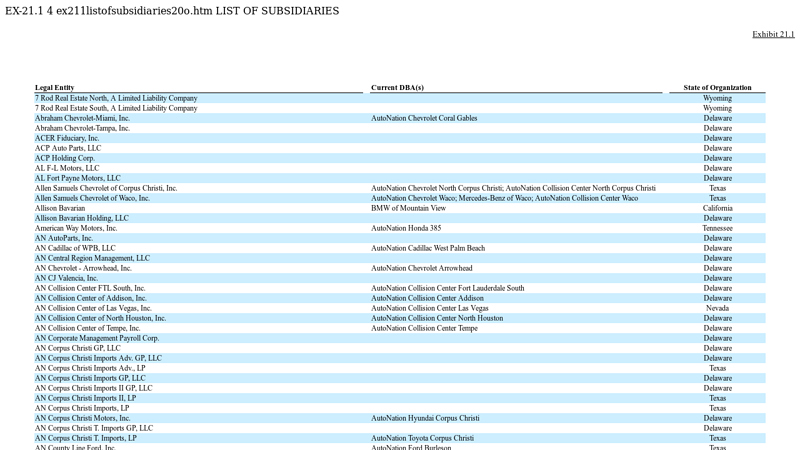The height and width of the screenshot is (450, 800).
Task: Select Abraham Chevrolet-Miami, Inc. entity
Action: (x=82, y=118)
